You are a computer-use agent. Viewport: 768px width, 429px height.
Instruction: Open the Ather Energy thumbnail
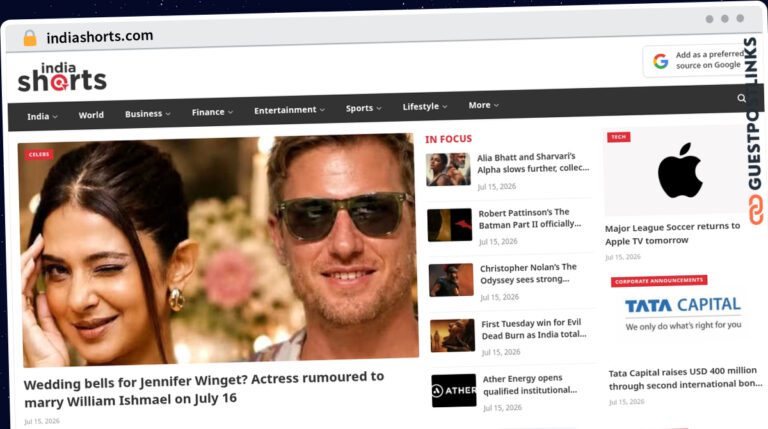pyautogui.click(x=454, y=390)
